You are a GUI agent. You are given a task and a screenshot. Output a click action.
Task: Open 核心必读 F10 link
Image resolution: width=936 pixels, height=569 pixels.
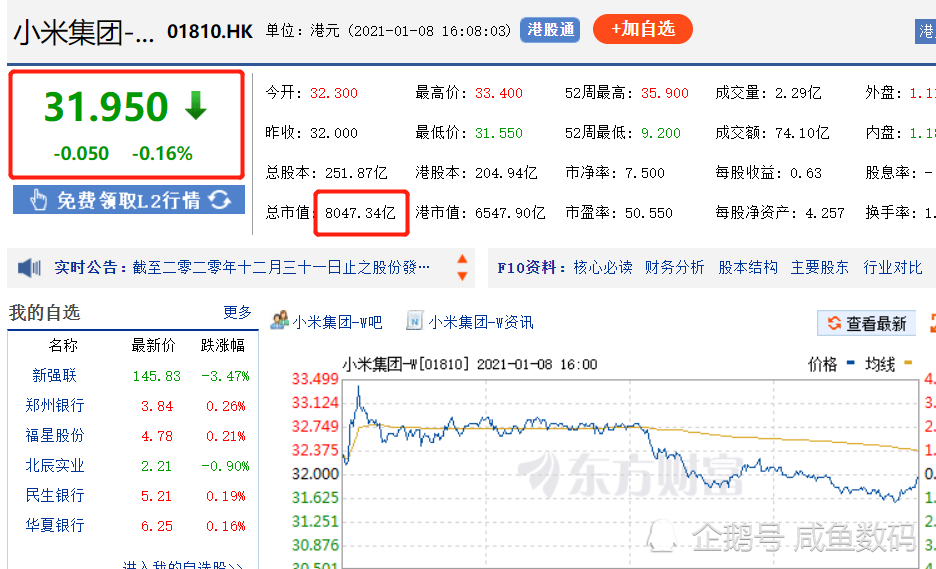click(x=603, y=267)
